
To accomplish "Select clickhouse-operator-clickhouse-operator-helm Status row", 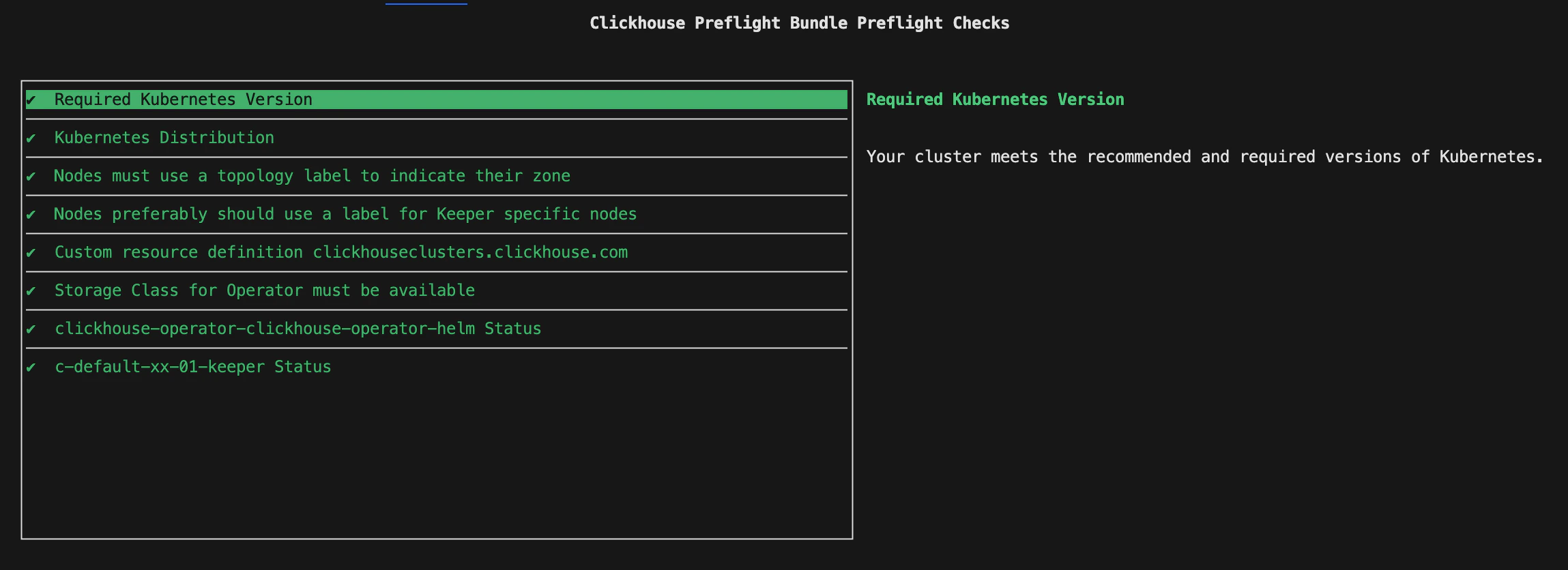I will pos(437,329).
